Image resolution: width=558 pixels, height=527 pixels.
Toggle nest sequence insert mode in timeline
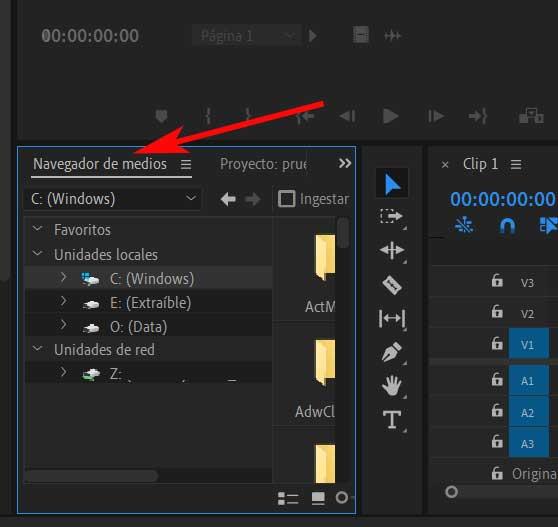[x=464, y=225]
